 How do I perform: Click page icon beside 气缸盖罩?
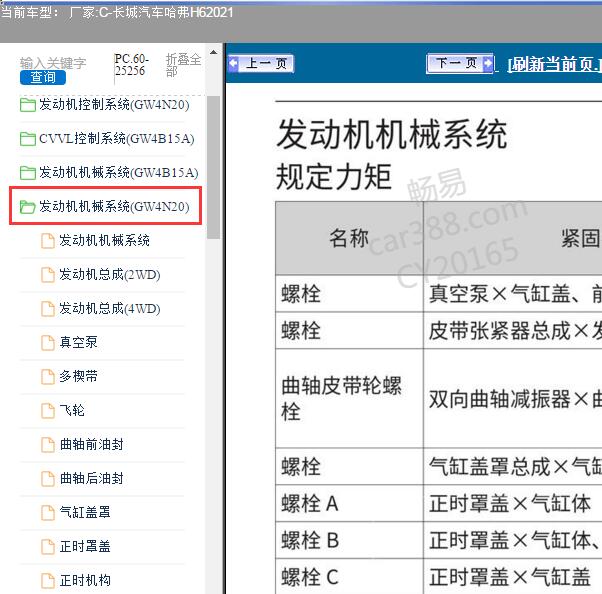(x=48, y=513)
